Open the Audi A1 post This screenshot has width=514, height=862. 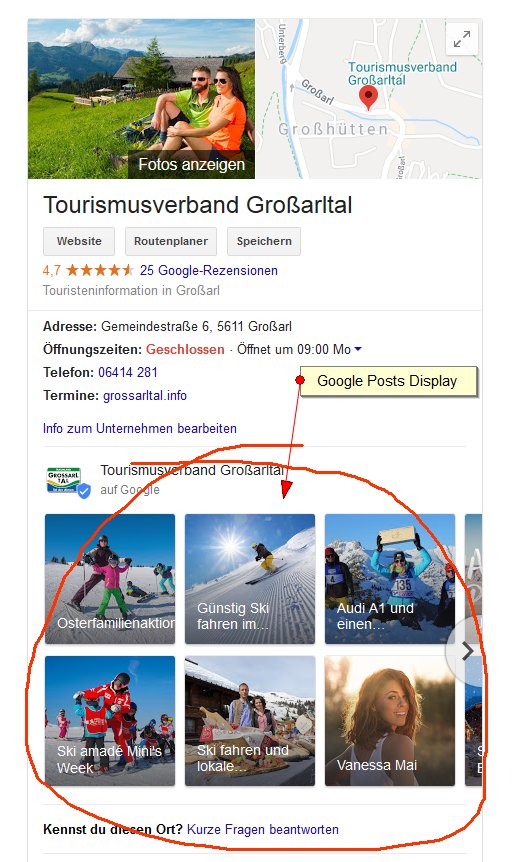tap(390, 579)
